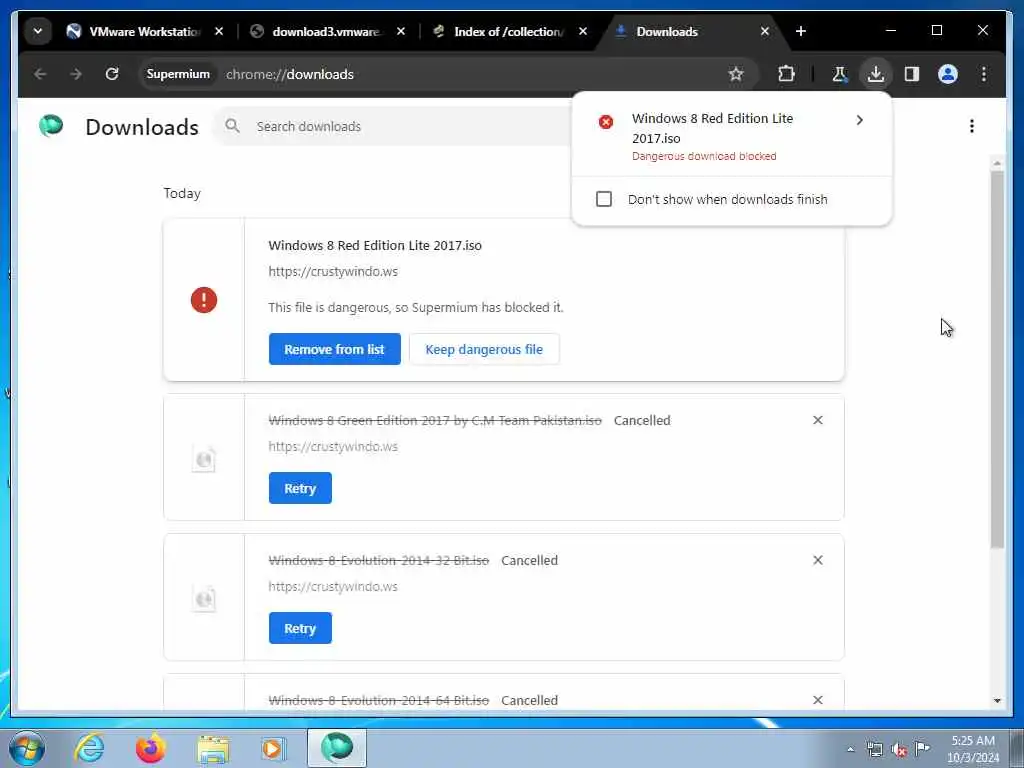Switch to the download3.vmware tab
The height and width of the screenshot is (768, 1024).
pyautogui.click(x=317, y=31)
